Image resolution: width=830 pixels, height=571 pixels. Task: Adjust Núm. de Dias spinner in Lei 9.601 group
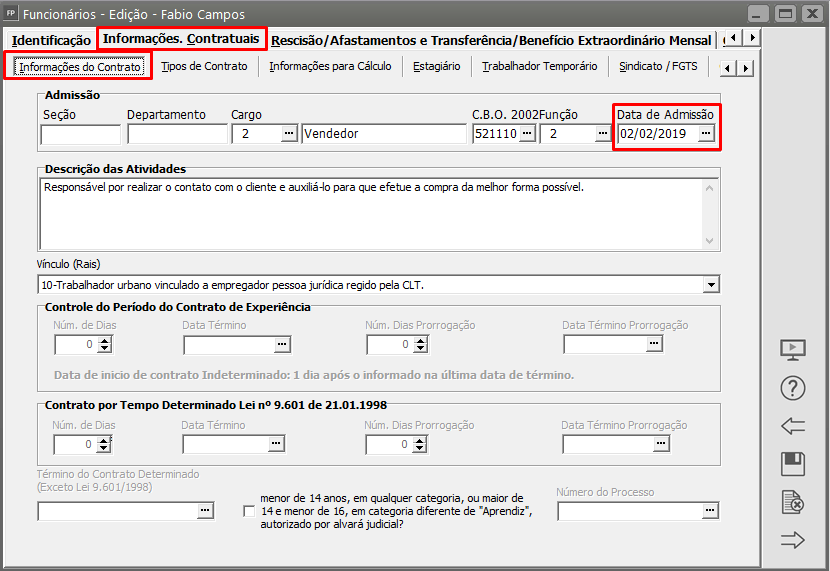click(104, 444)
